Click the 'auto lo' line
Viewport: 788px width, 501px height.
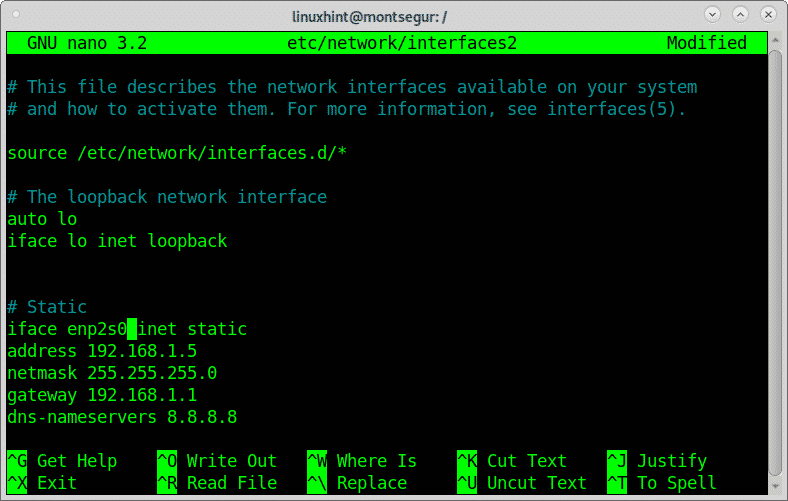42,219
